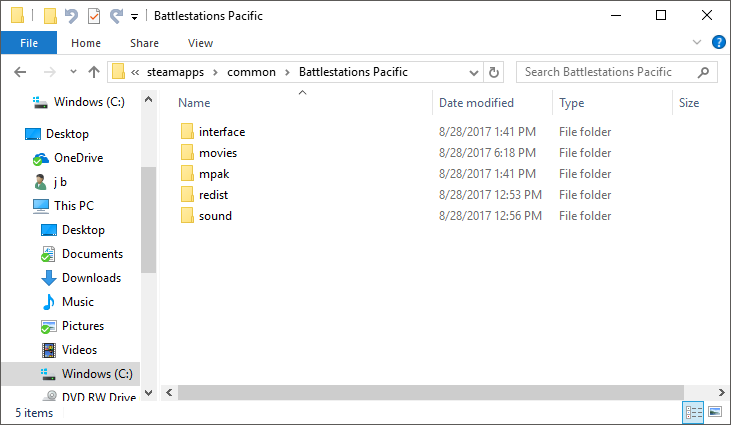Go up one folder level
The height and width of the screenshot is (425, 731).
[x=94, y=72]
